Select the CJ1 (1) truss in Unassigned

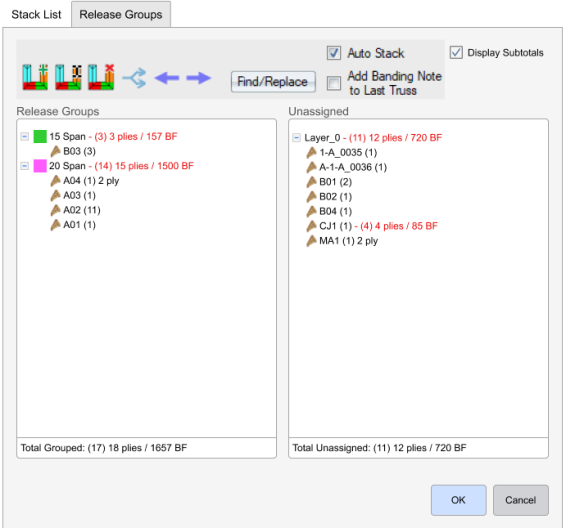pos(329,226)
